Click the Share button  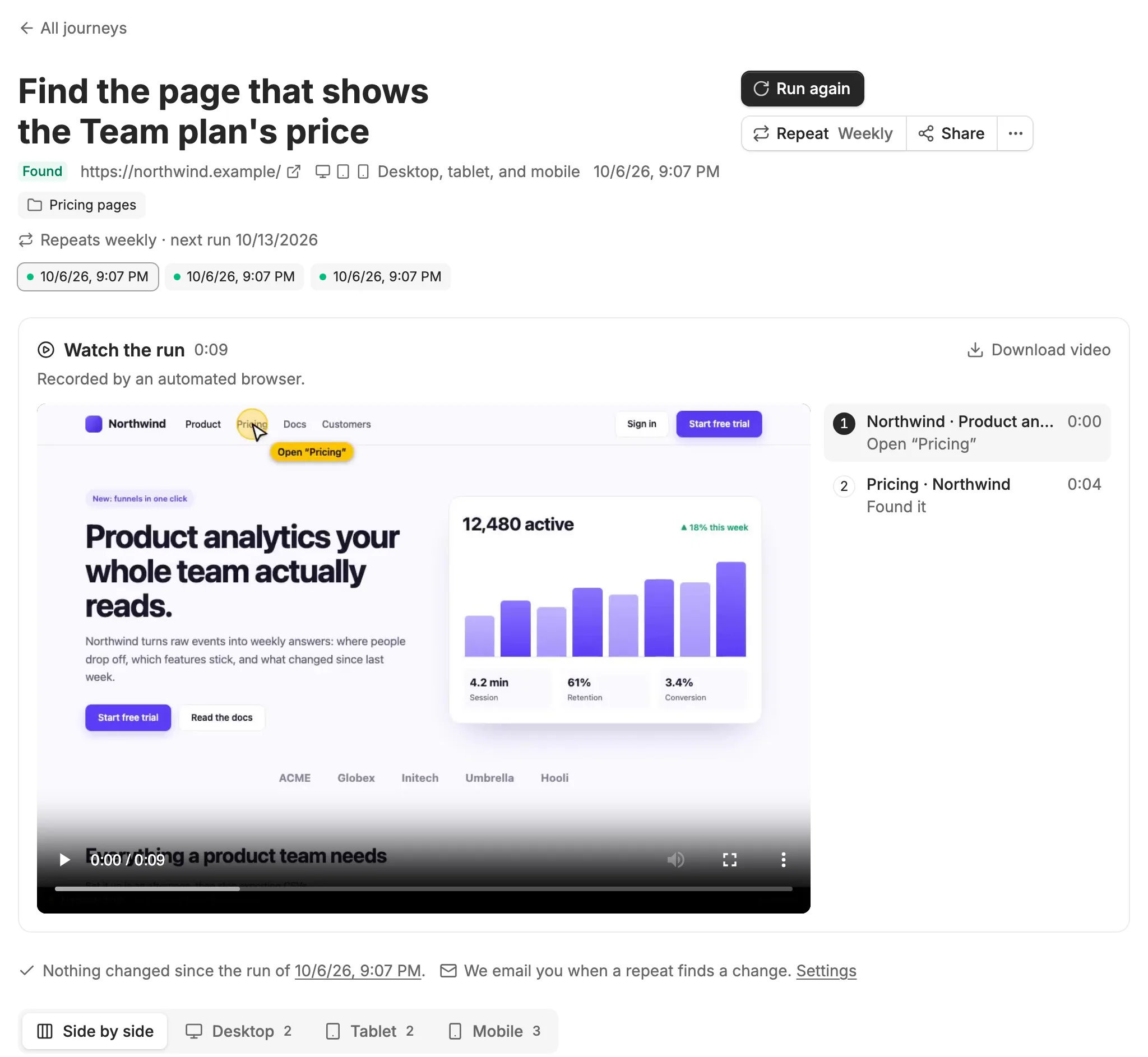pyautogui.click(x=951, y=133)
